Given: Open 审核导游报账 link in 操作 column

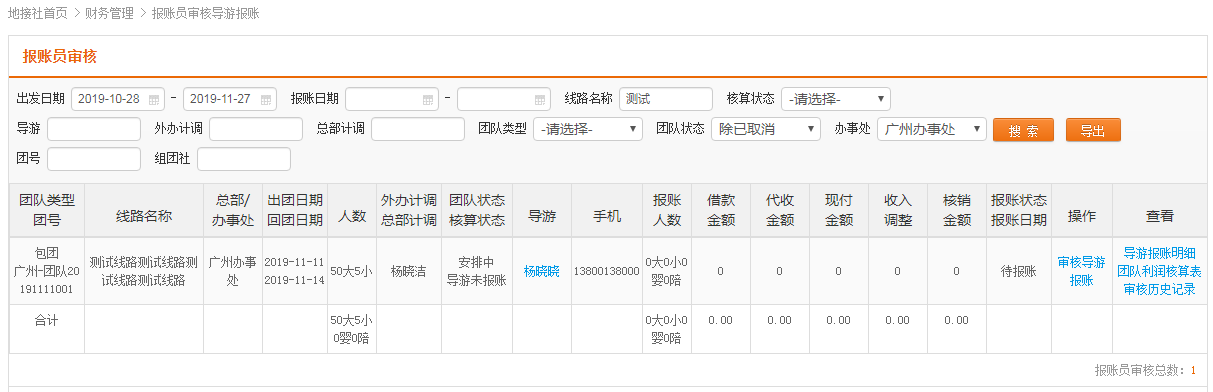Looking at the screenshot, I should pyautogui.click(x=1081, y=271).
